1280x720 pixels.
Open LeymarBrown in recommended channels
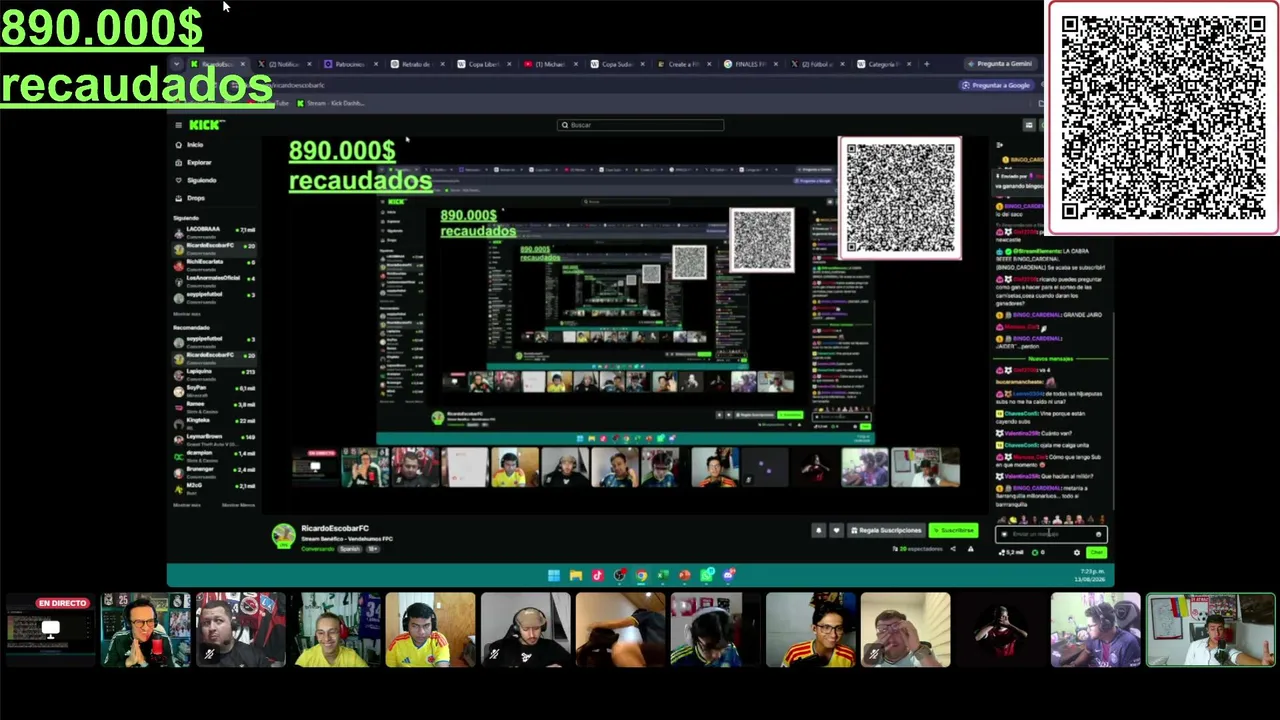click(x=214, y=438)
